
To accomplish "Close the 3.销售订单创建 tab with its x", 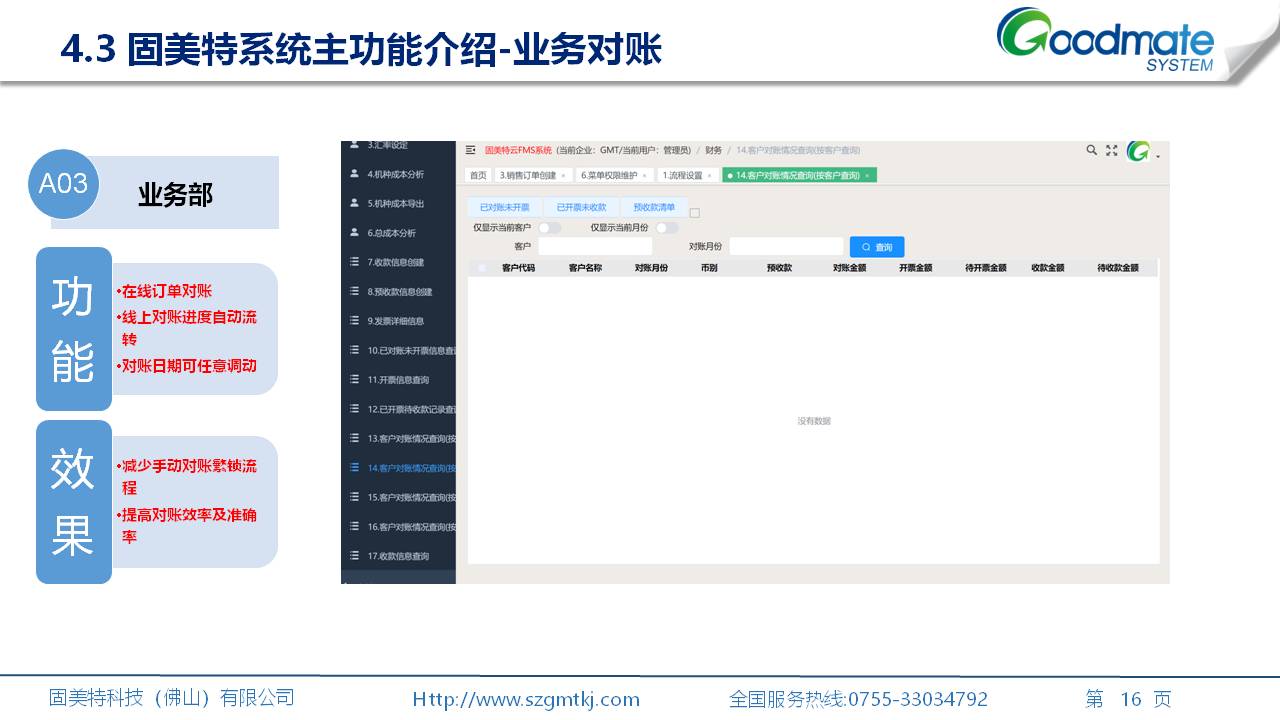I will pyautogui.click(x=563, y=176).
